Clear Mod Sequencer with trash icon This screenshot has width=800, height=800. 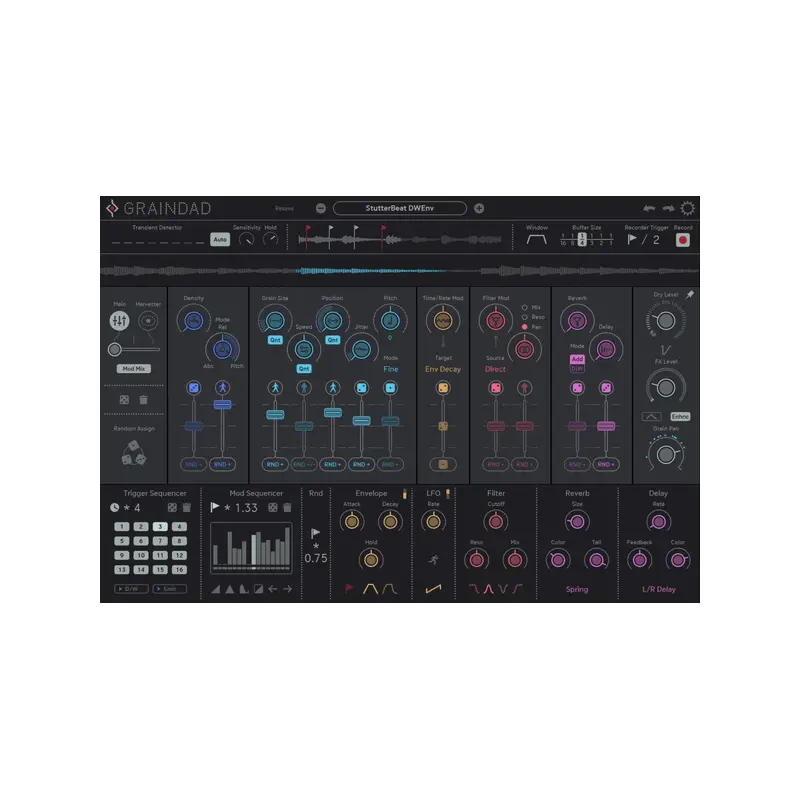point(287,508)
